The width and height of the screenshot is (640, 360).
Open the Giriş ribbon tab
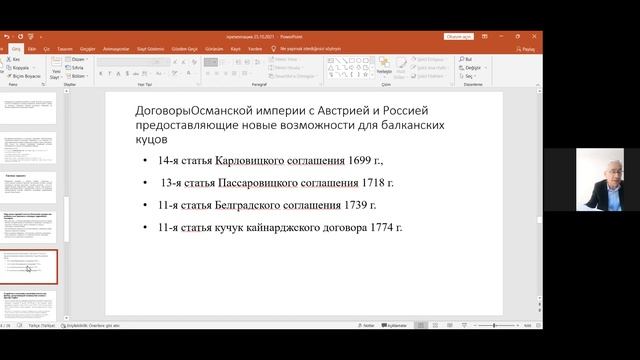pyautogui.click(x=16, y=49)
